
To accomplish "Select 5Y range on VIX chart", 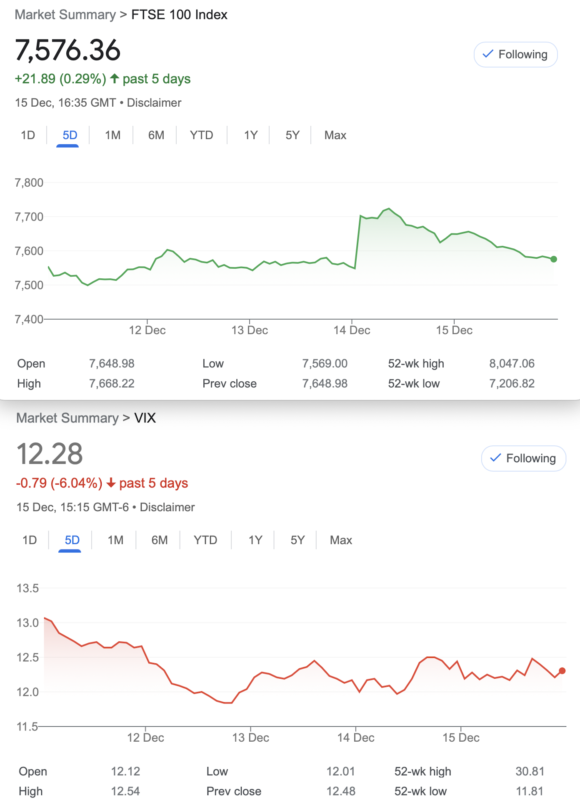I will (297, 540).
